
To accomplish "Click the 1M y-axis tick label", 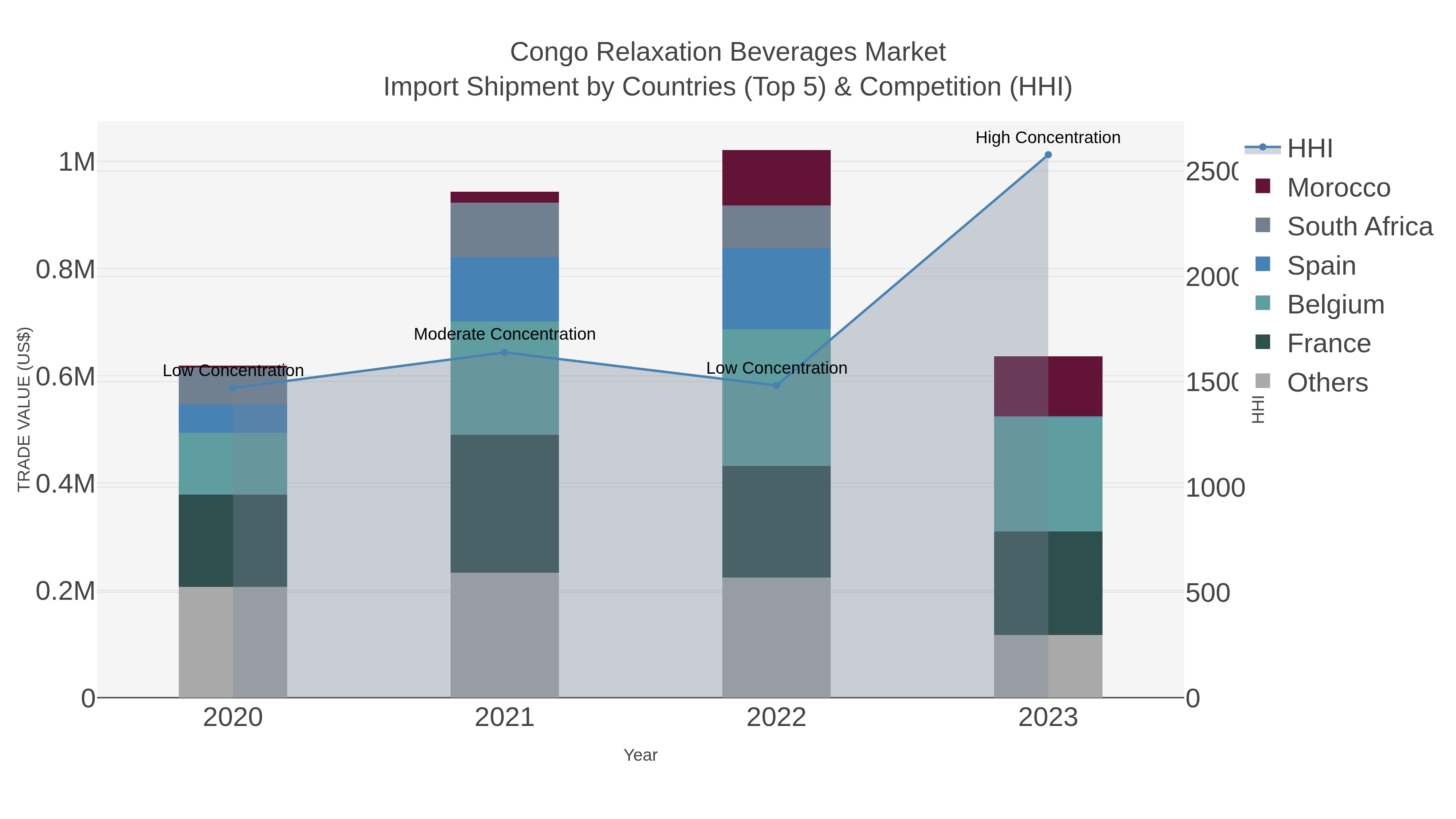I will click(77, 162).
